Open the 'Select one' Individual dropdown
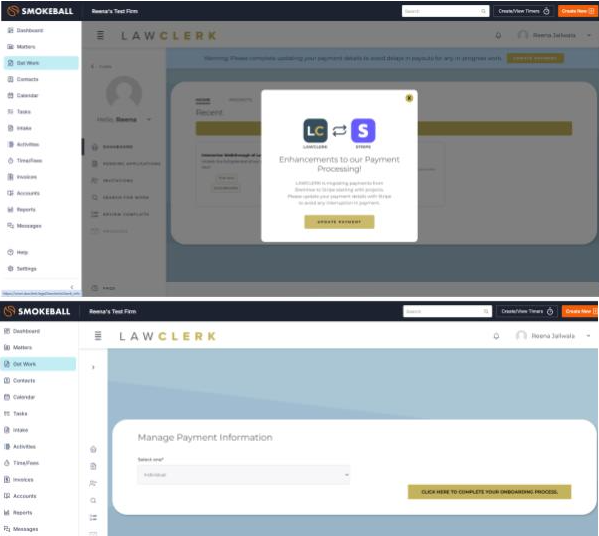599x536 pixels. click(244, 475)
